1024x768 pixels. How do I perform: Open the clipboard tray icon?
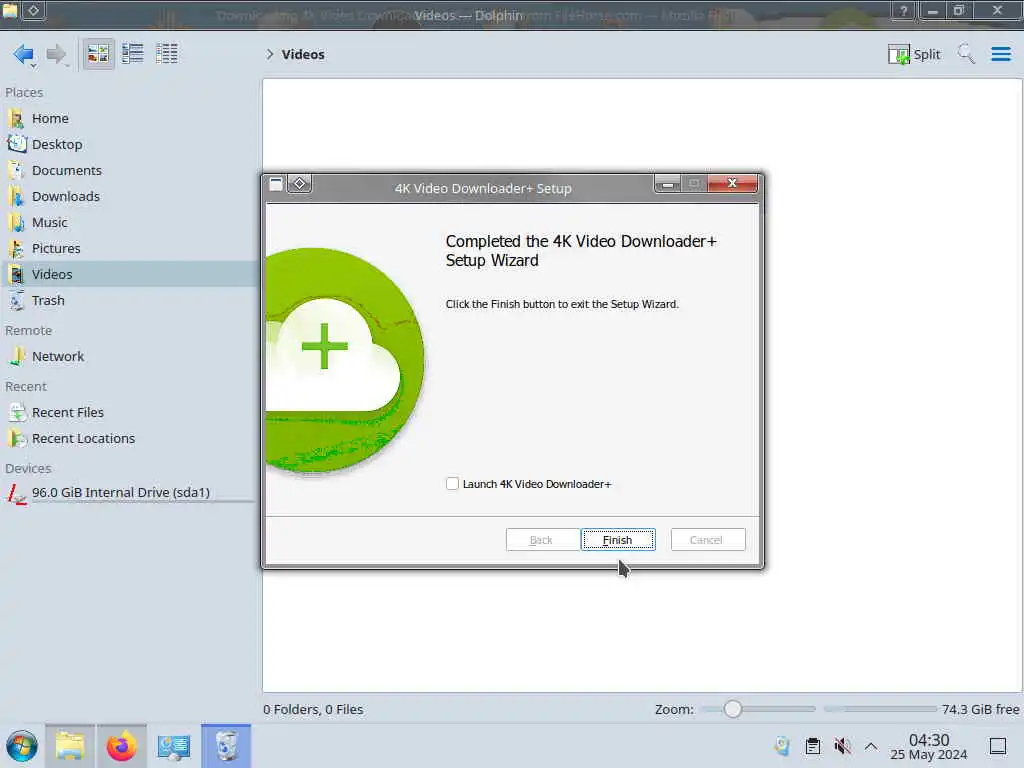812,746
